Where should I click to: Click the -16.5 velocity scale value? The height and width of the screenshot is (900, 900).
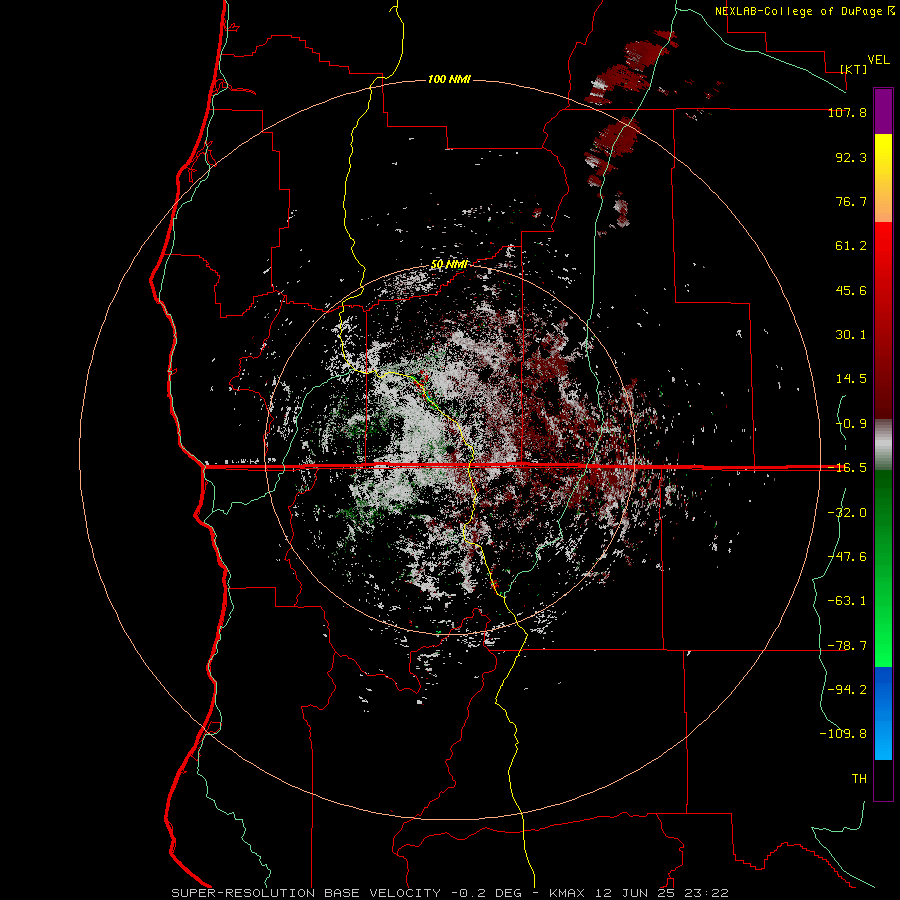tap(847, 468)
